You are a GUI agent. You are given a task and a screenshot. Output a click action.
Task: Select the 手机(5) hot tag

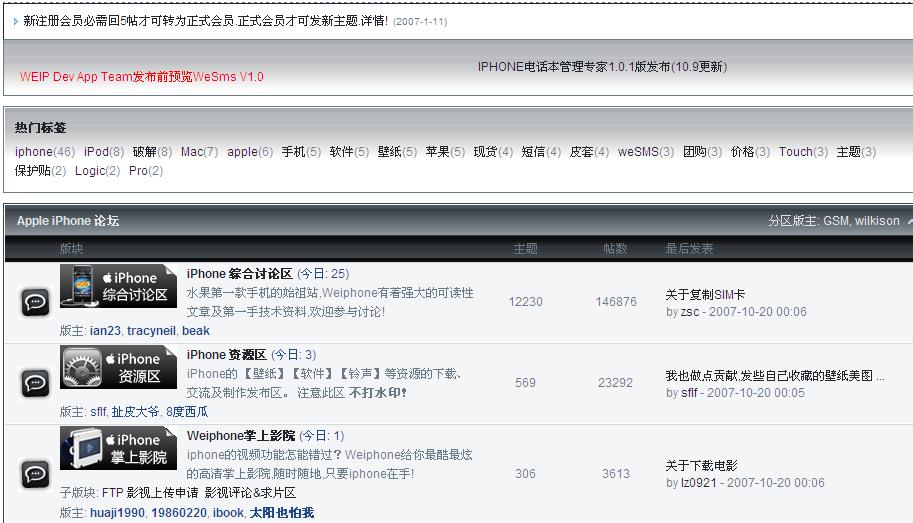point(301,151)
